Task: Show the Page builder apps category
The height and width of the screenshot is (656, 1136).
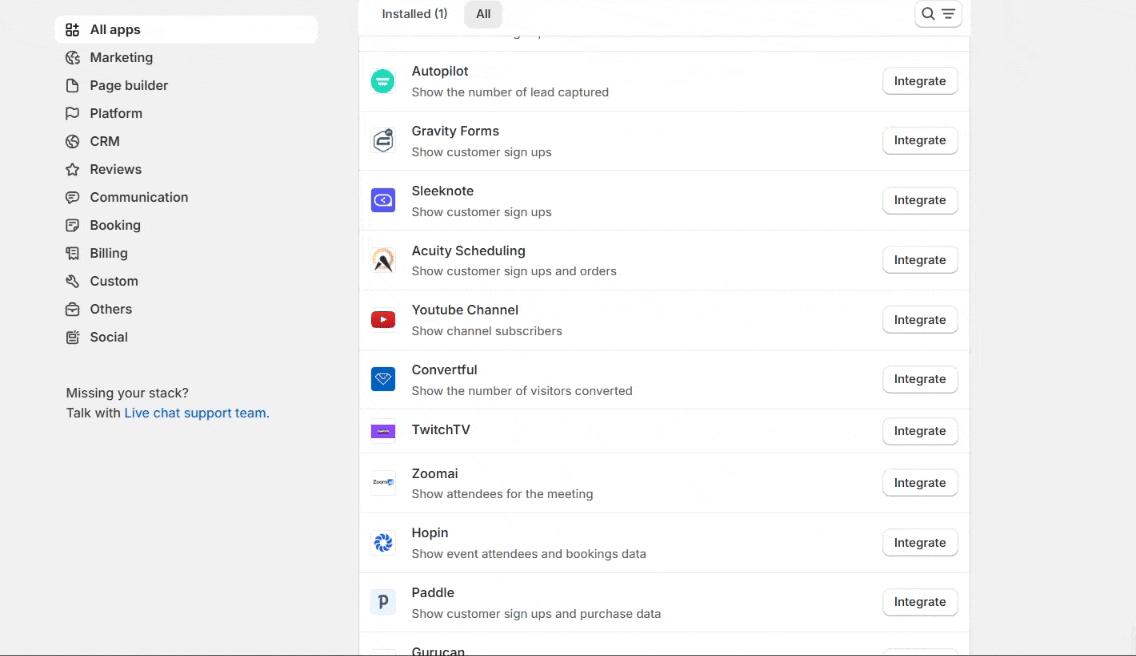Action: click(129, 86)
